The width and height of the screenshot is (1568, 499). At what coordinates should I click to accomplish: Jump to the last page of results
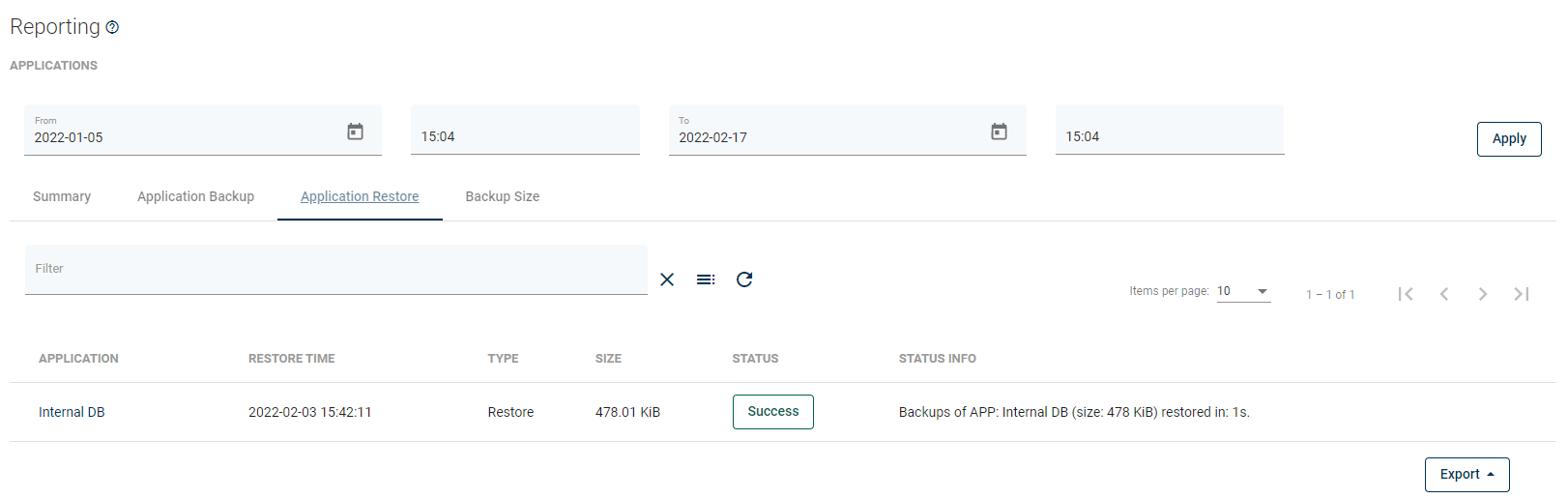click(1522, 294)
